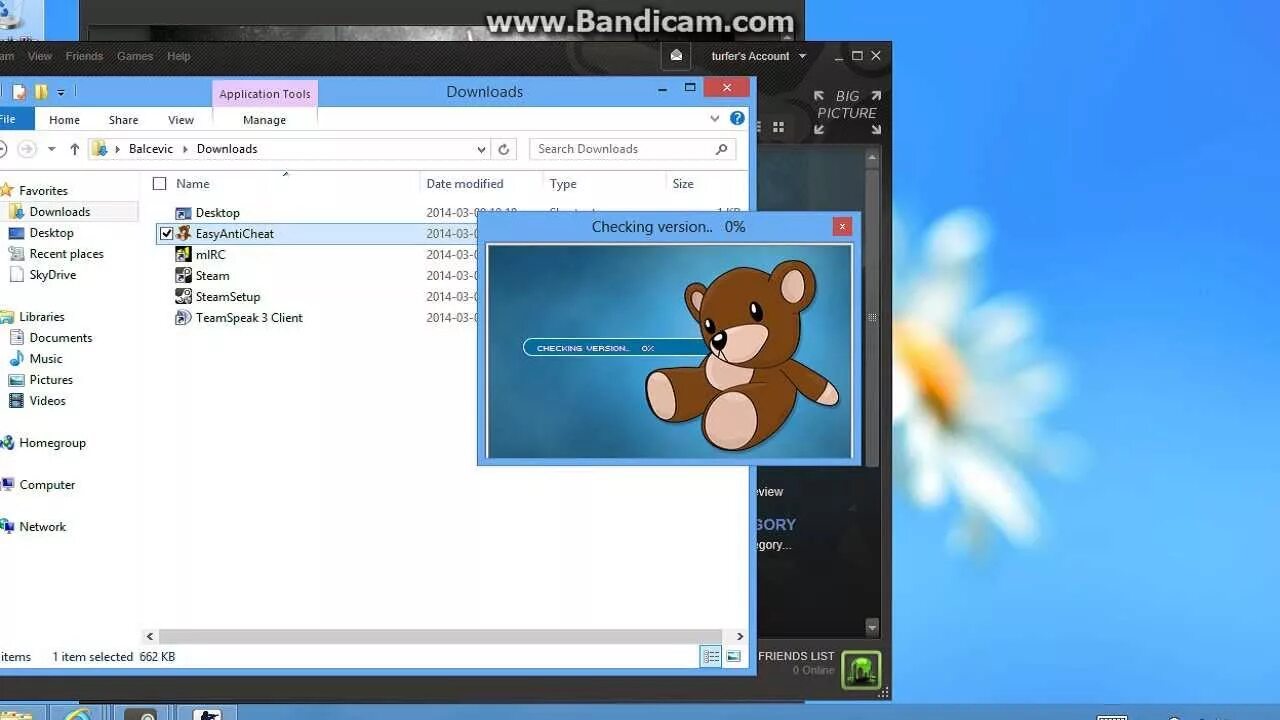Click Balcevic in the address path
Image resolution: width=1280 pixels, height=720 pixels.
[x=151, y=149]
